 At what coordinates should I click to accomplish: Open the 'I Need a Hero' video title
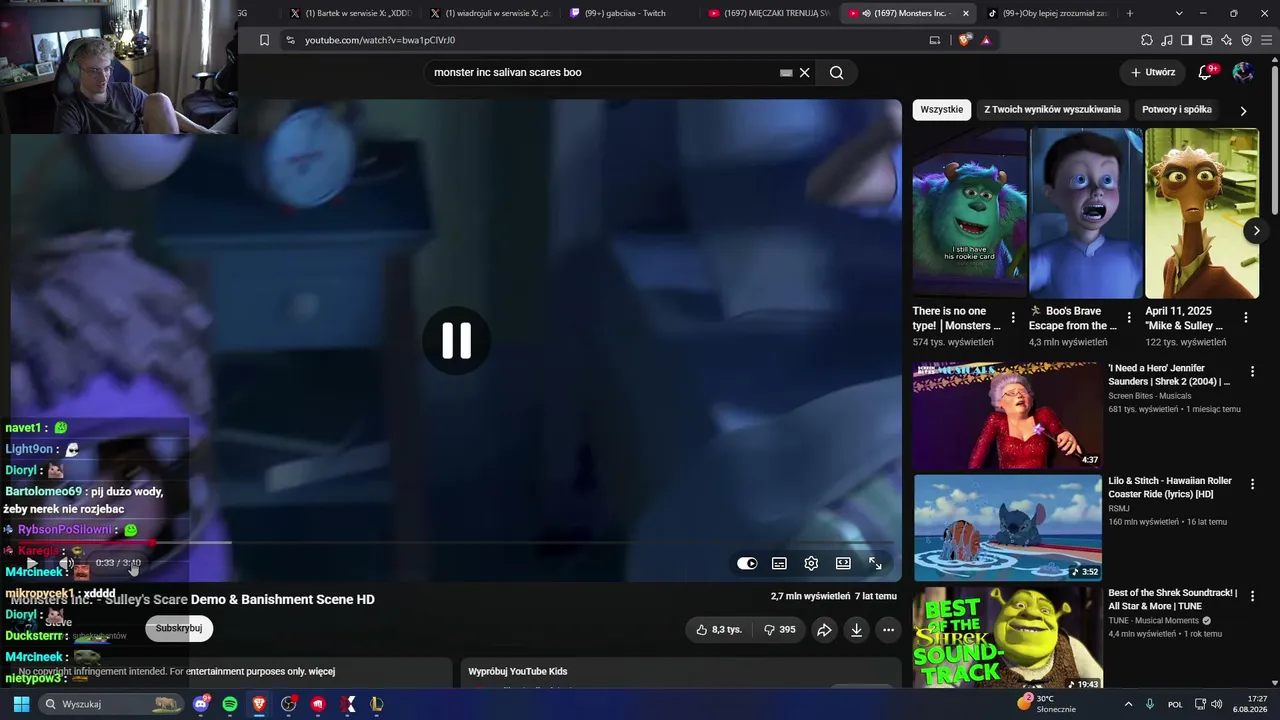(x=1170, y=375)
